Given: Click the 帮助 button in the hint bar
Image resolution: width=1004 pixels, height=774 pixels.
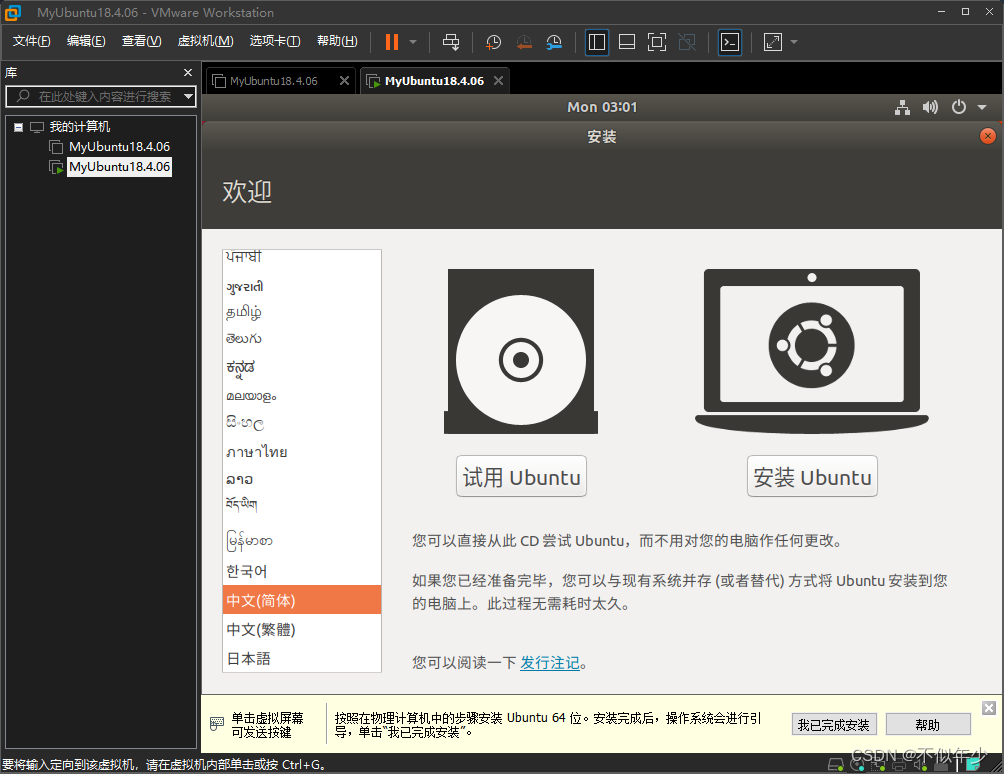Looking at the screenshot, I should [928, 725].
